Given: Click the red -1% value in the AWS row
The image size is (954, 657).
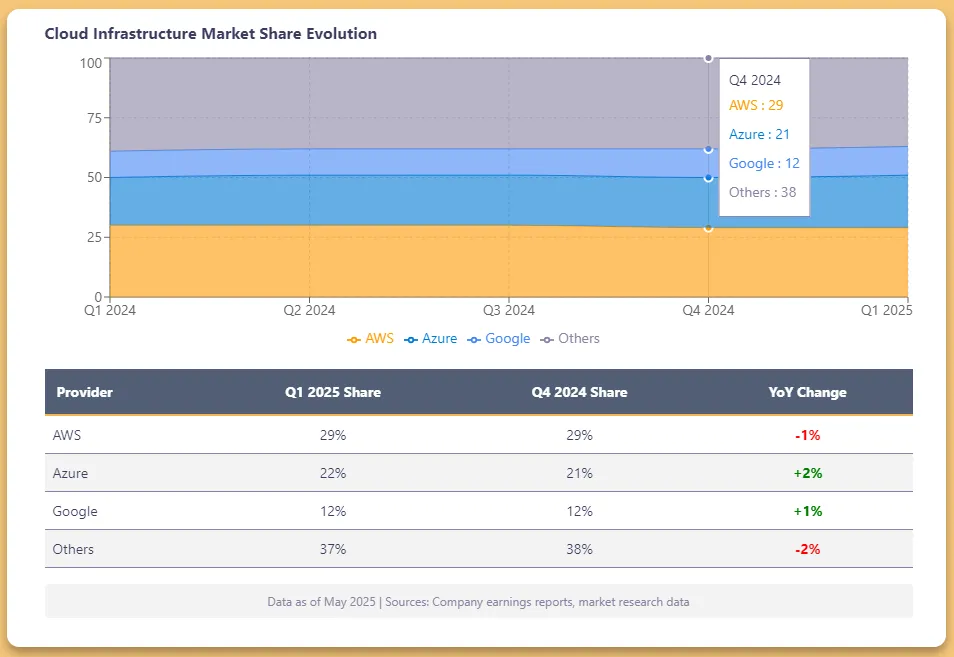Looking at the screenshot, I should pyautogui.click(x=807, y=435).
